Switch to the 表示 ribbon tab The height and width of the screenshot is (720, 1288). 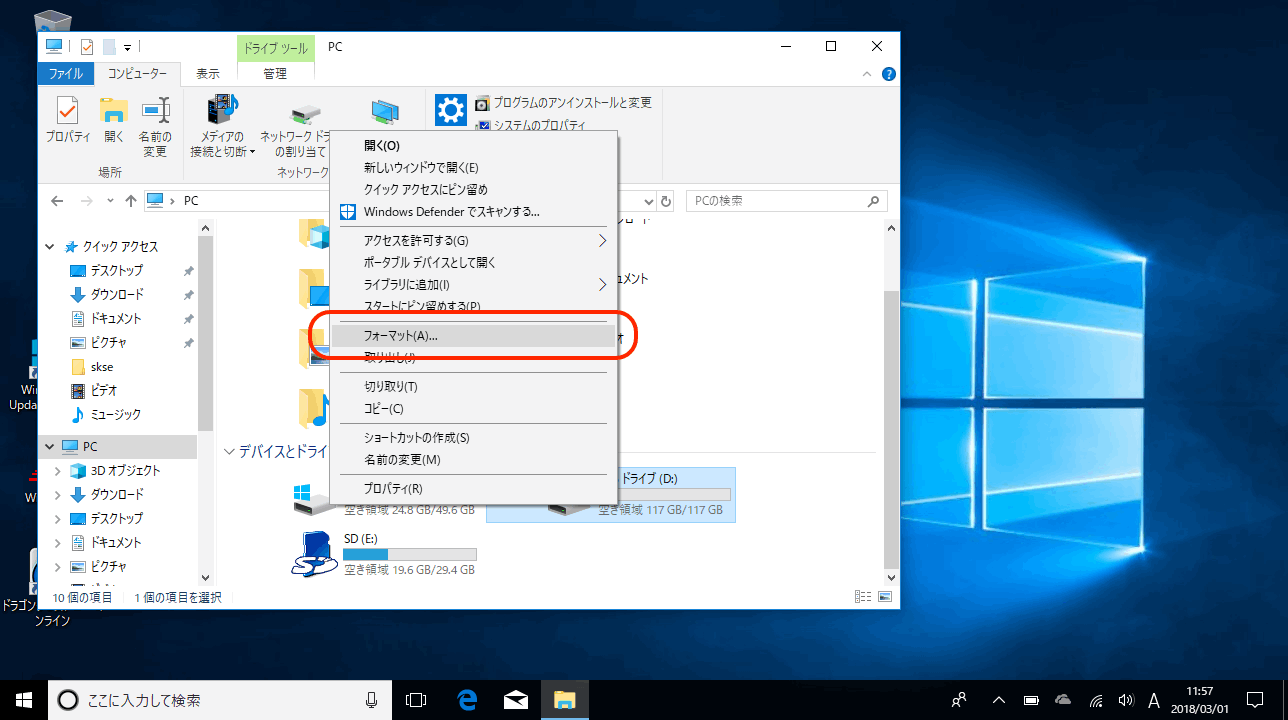tap(208, 74)
